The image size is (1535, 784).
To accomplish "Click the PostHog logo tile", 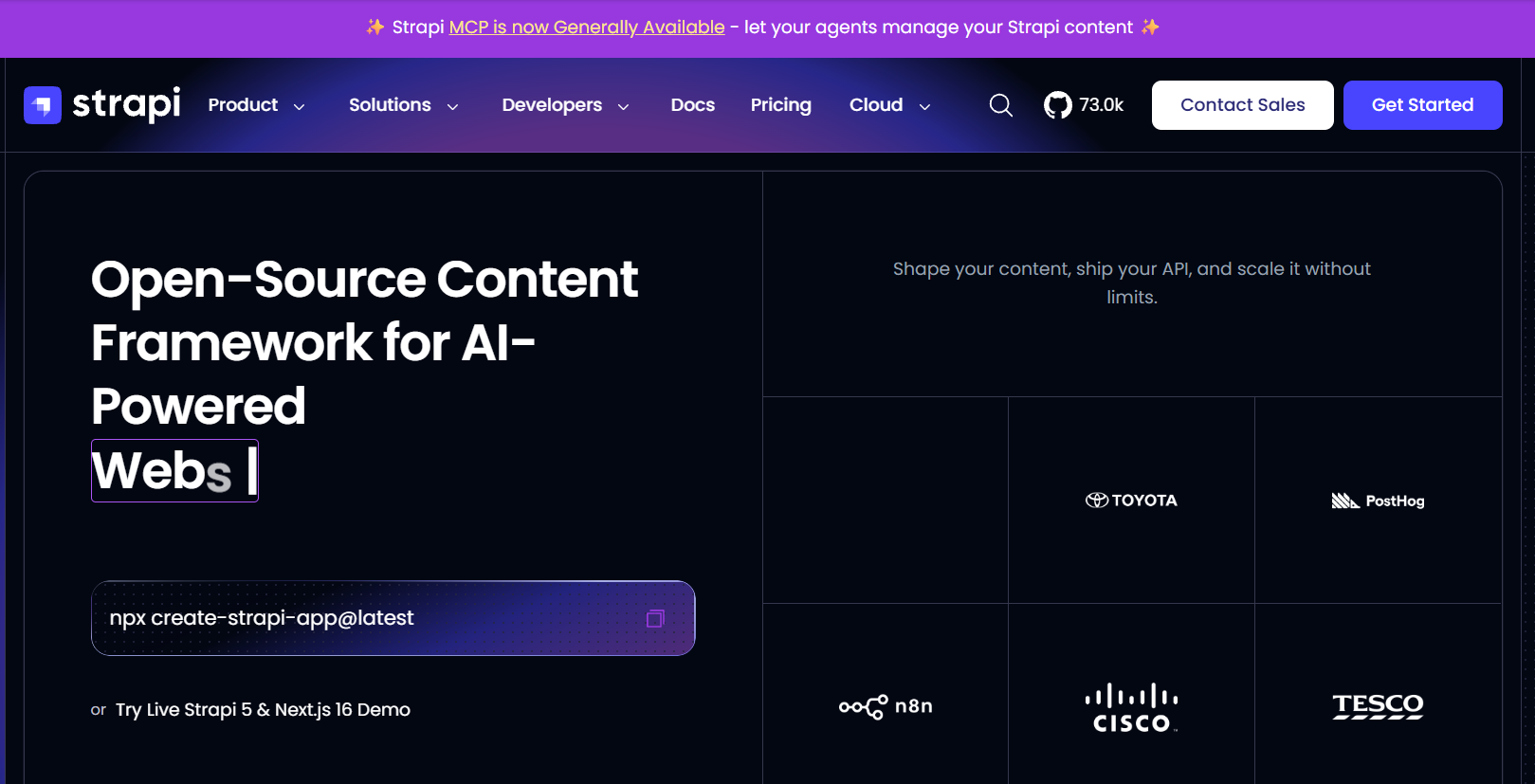I will click(x=1379, y=501).
